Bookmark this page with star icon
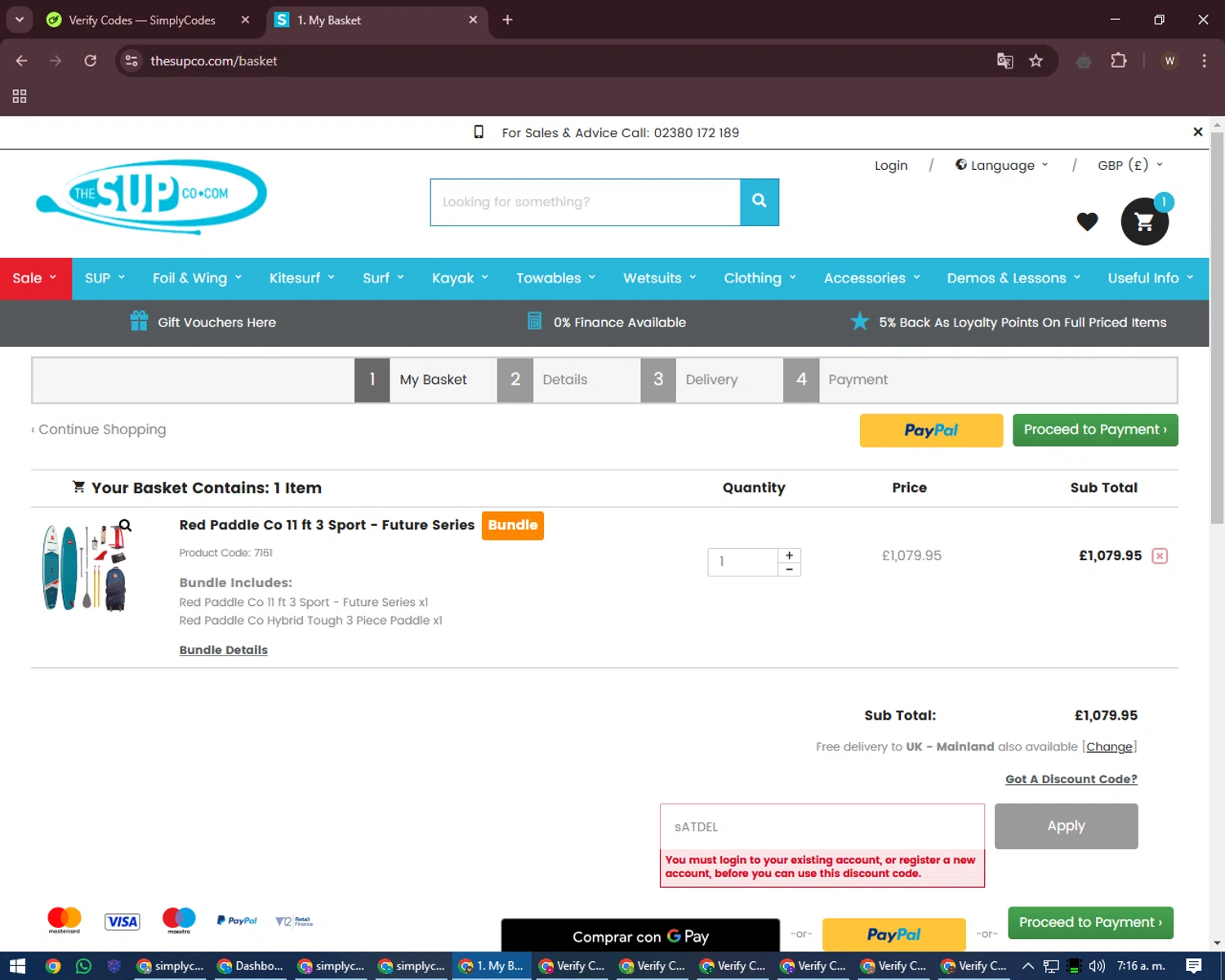The height and width of the screenshot is (980, 1225). tap(1036, 61)
